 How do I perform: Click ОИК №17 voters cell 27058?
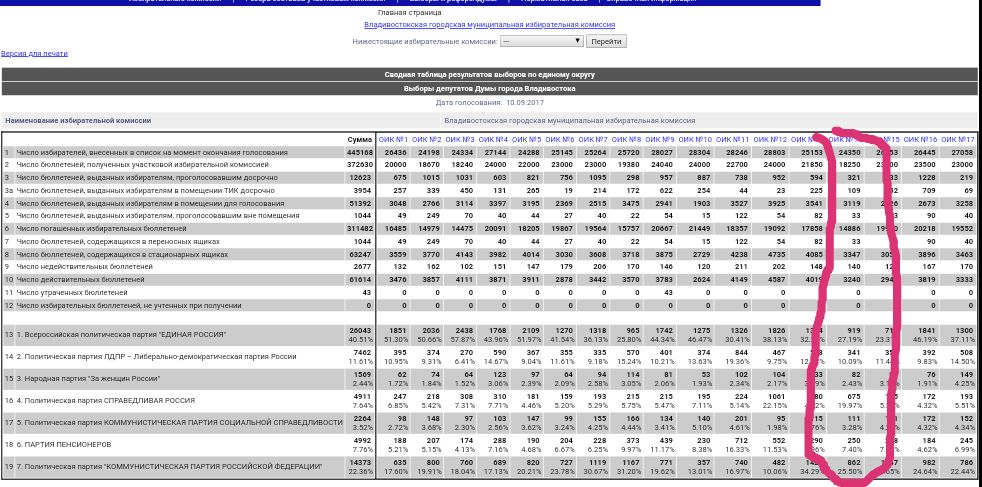click(963, 153)
